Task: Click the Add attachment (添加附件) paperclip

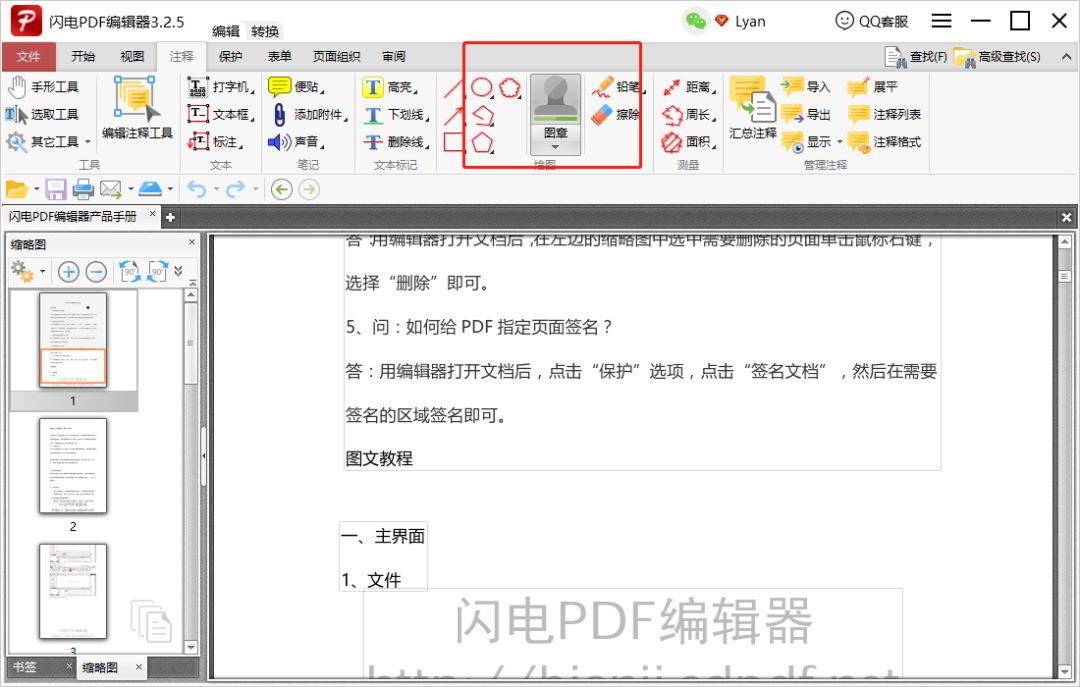Action: tap(308, 114)
